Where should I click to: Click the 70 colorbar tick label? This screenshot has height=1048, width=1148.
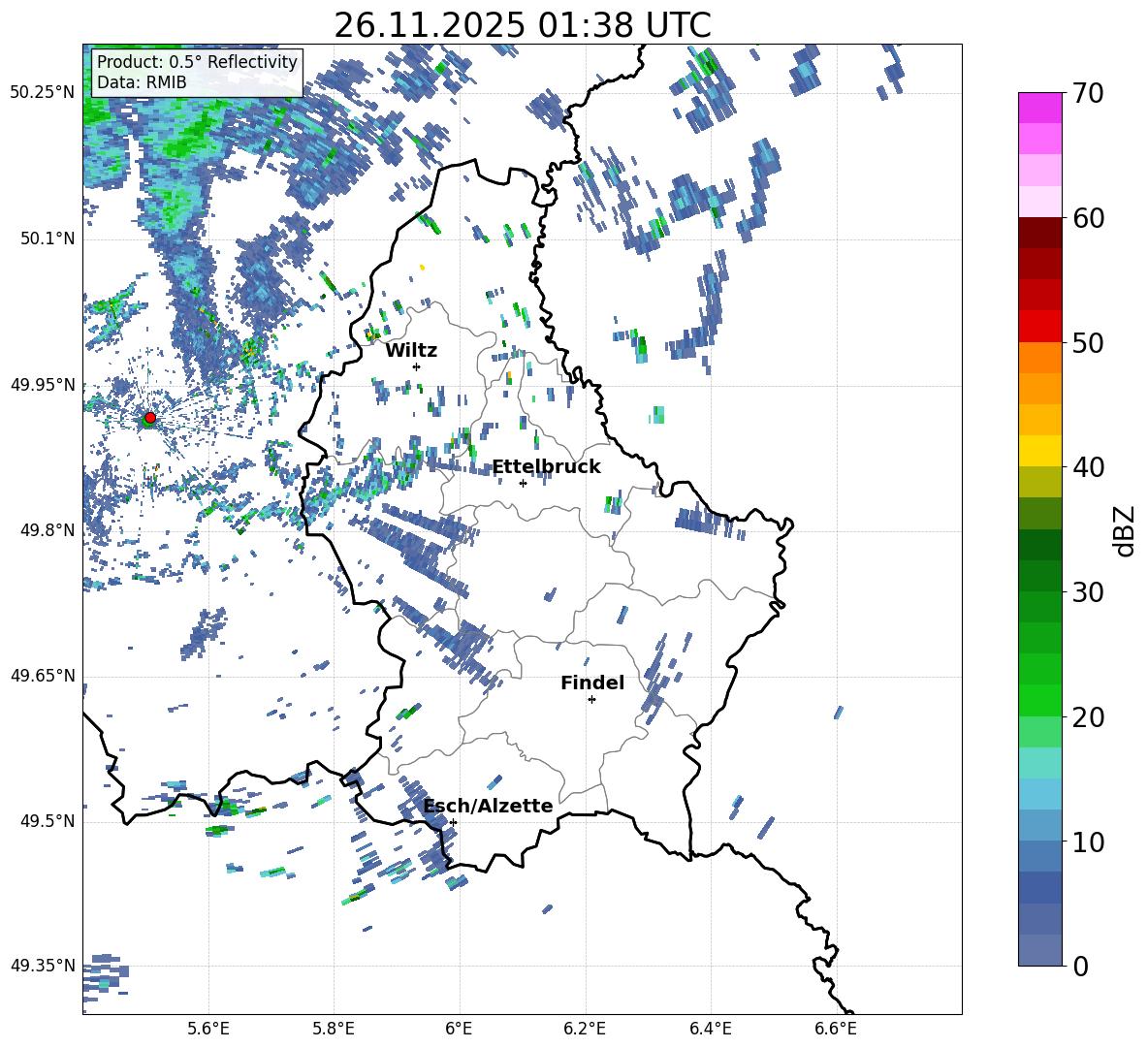(1089, 93)
